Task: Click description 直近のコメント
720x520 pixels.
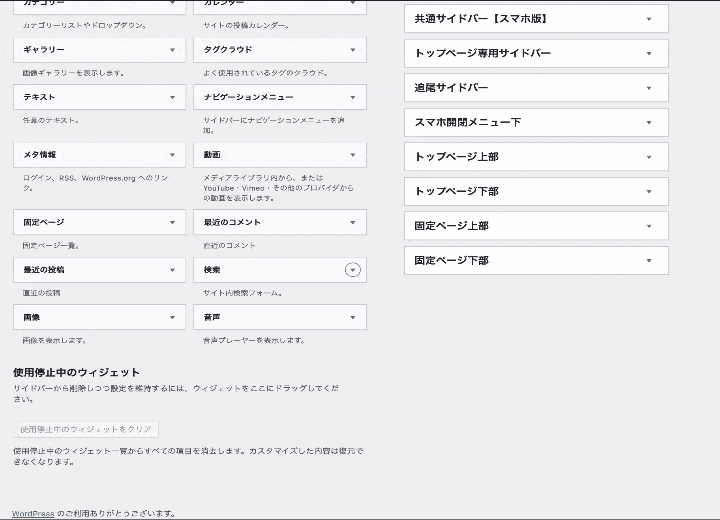Action: click(x=230, y=245)
